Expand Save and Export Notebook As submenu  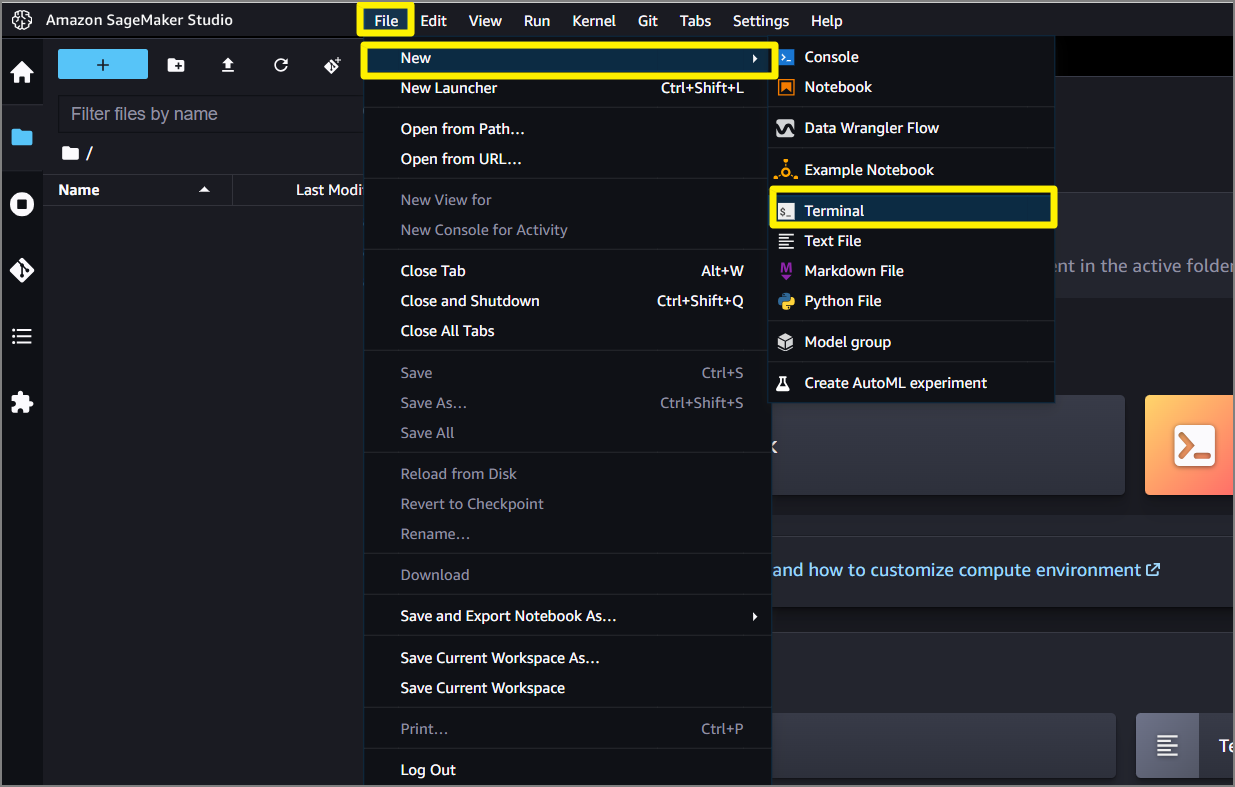(567, 616)
